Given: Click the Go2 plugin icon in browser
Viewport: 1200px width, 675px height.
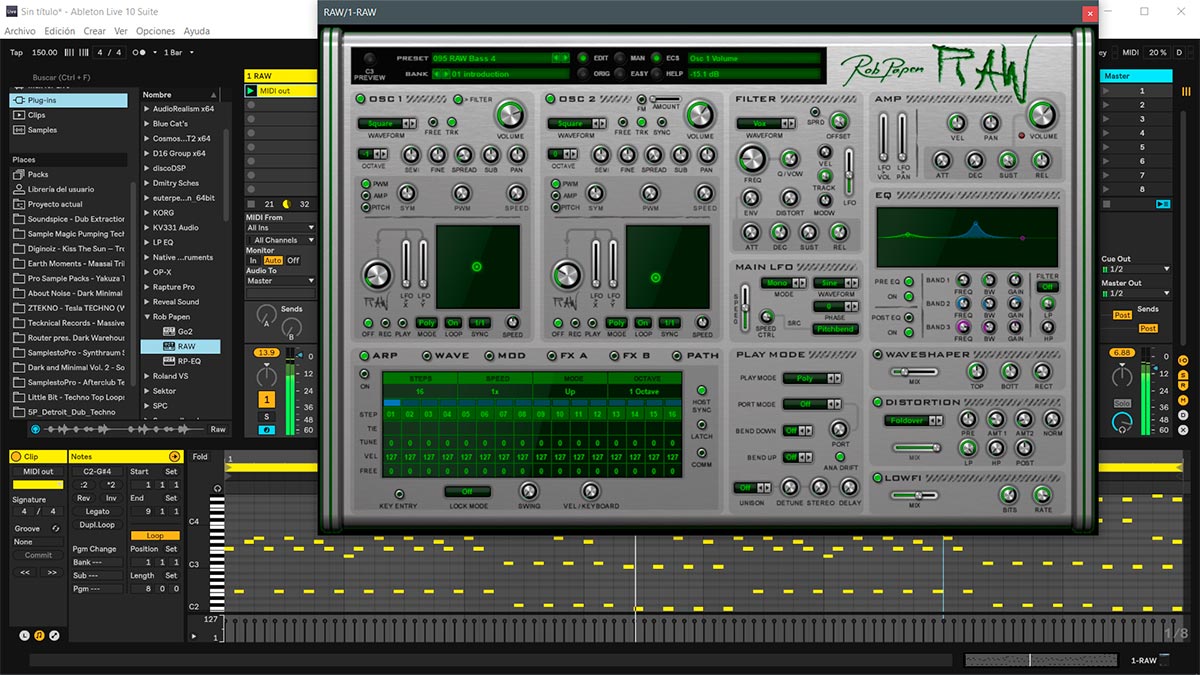Looking at the screenshot, I should click(x=168, y=331).
